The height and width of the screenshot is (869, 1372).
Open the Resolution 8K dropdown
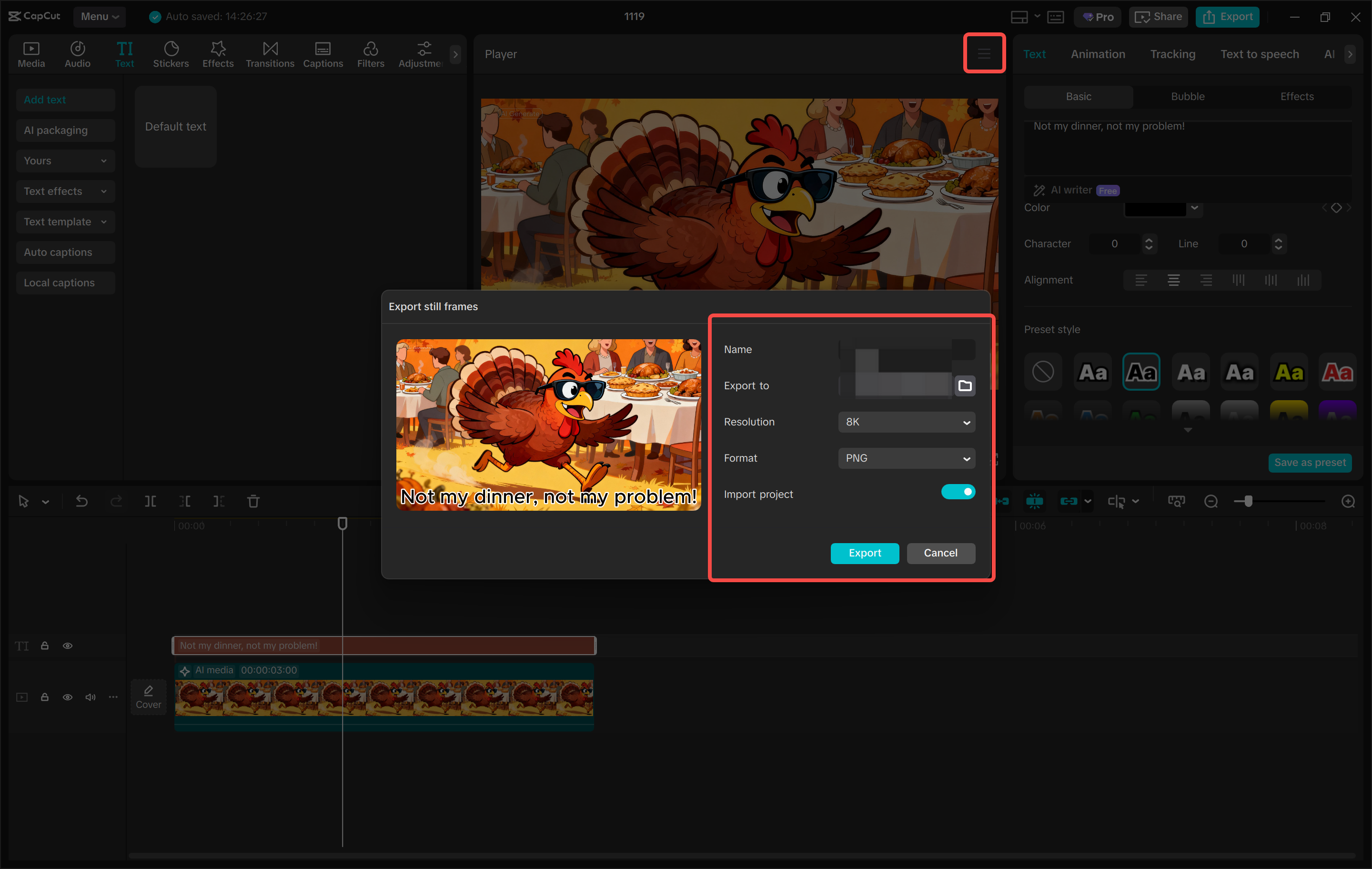point(906,422)
